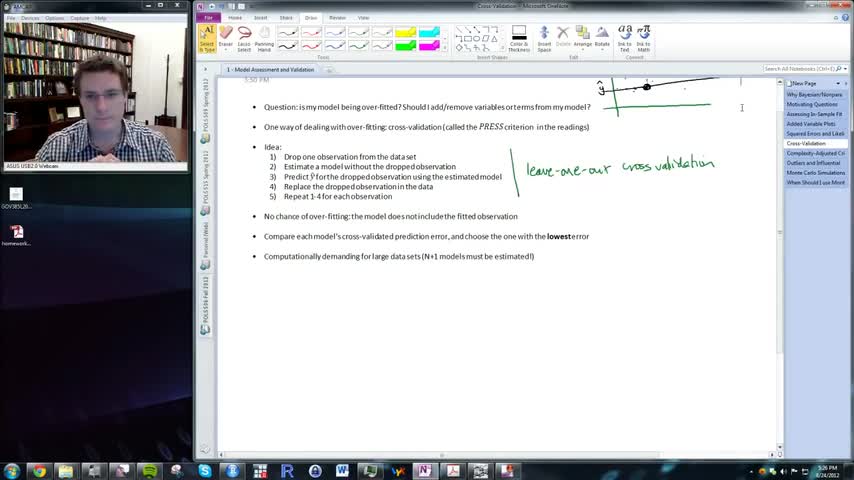The height and width of the screenshot is (480, 854).
Task: Open the New Page dropdown arrow
Action: pyautogui.click(x=838, y=83)
